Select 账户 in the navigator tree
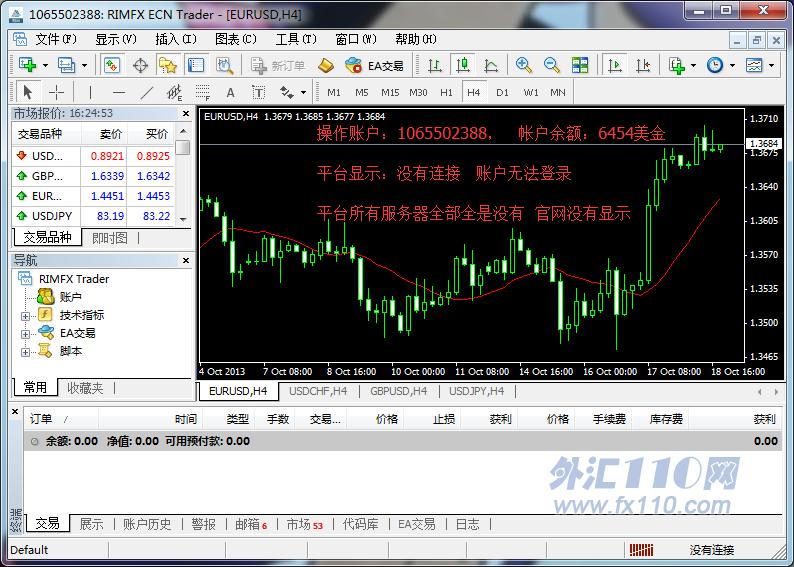Viewport: 794px width, 567px height. tap(70, 297)
